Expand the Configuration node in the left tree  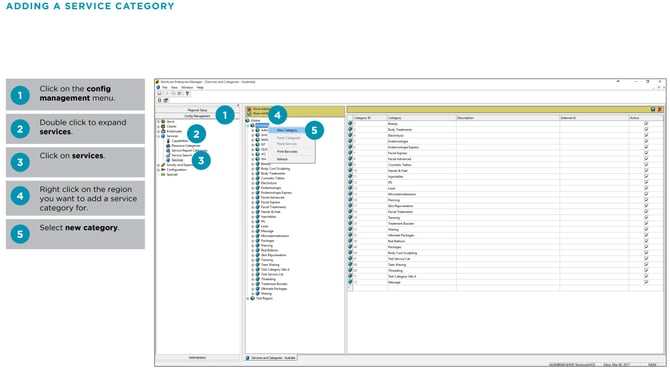coord(159,170)
